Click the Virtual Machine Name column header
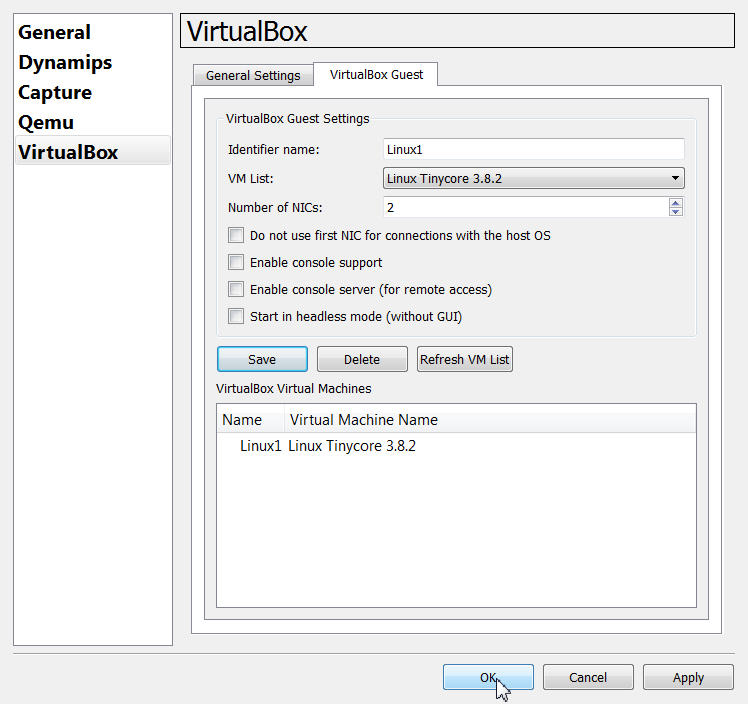The width and height of the screenshot is (748, 704). pyautogui.click(x=490, y=420)
